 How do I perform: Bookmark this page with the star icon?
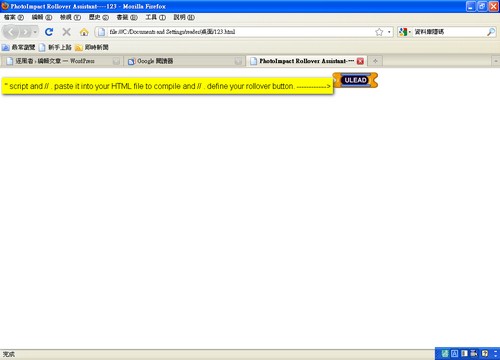pos(379,32)
